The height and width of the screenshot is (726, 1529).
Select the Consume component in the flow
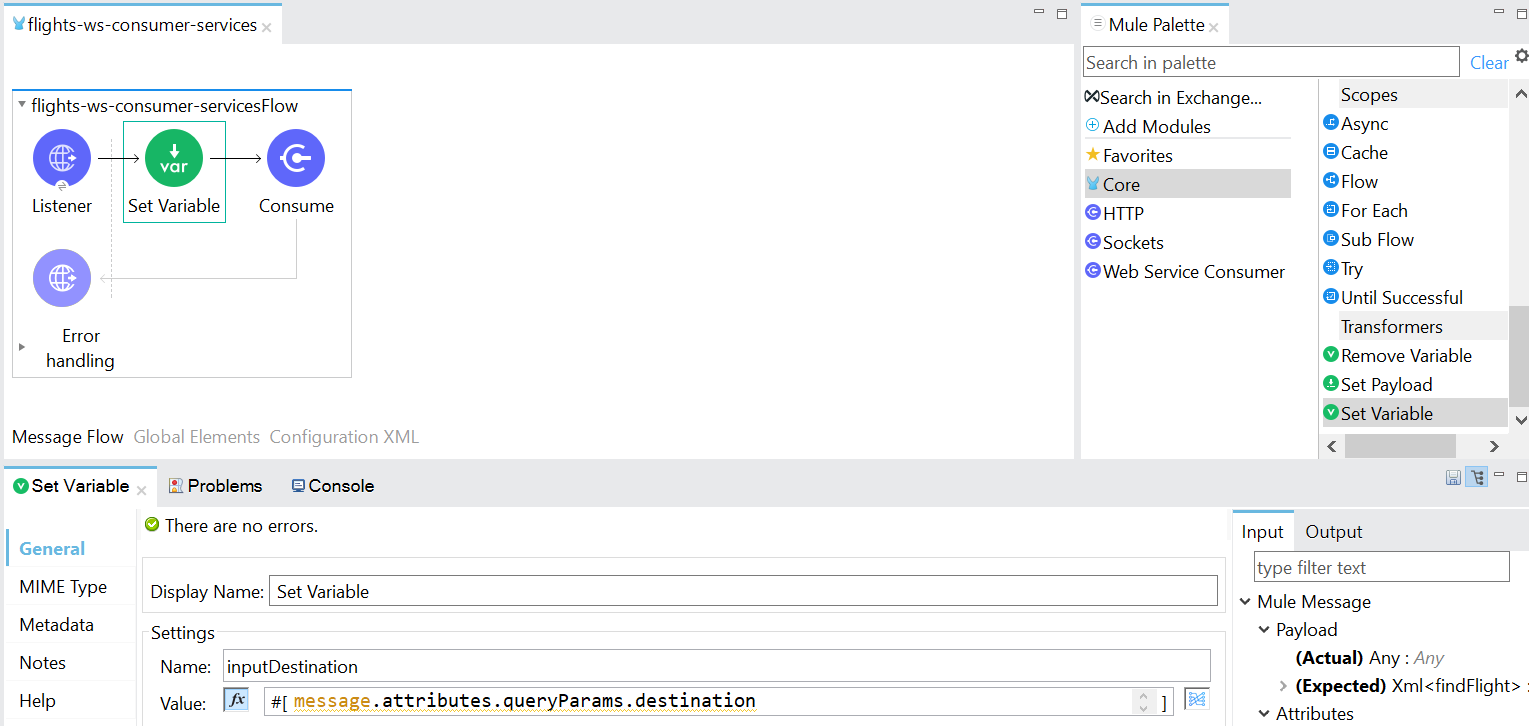coord(296,158)
